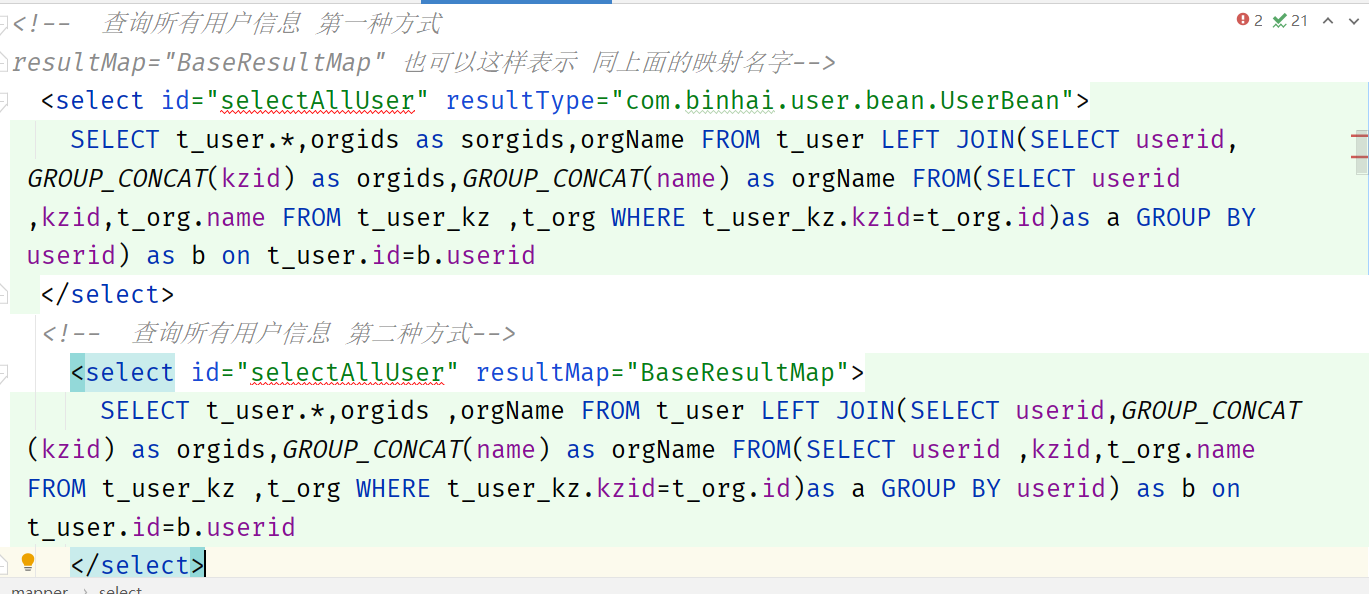The width and height of the screenshot is (1369, 594).
Task: Open the select breadcrumb item at the bottom
Action: (118, 588)
